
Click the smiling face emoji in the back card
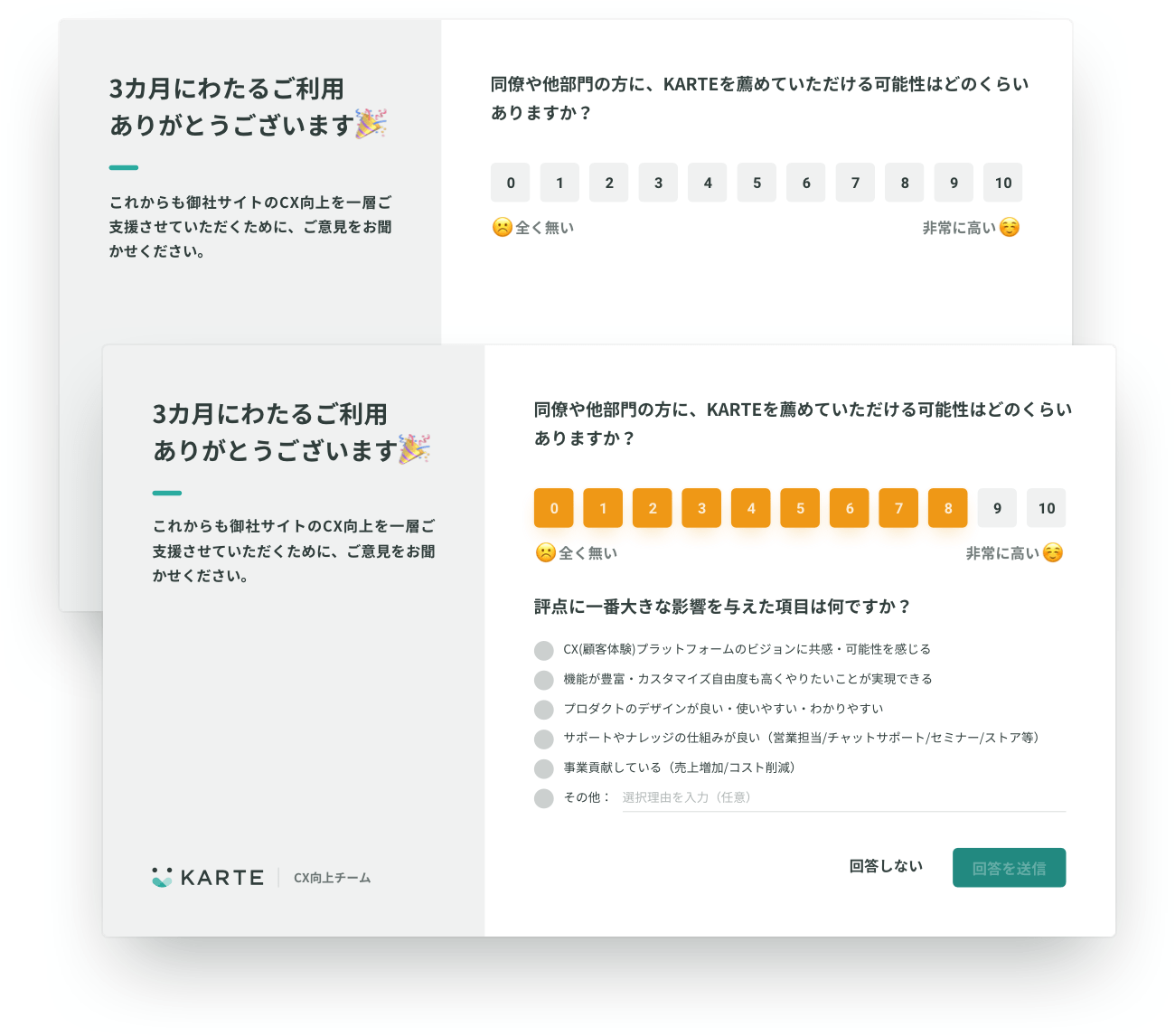tap(1010, 227)
